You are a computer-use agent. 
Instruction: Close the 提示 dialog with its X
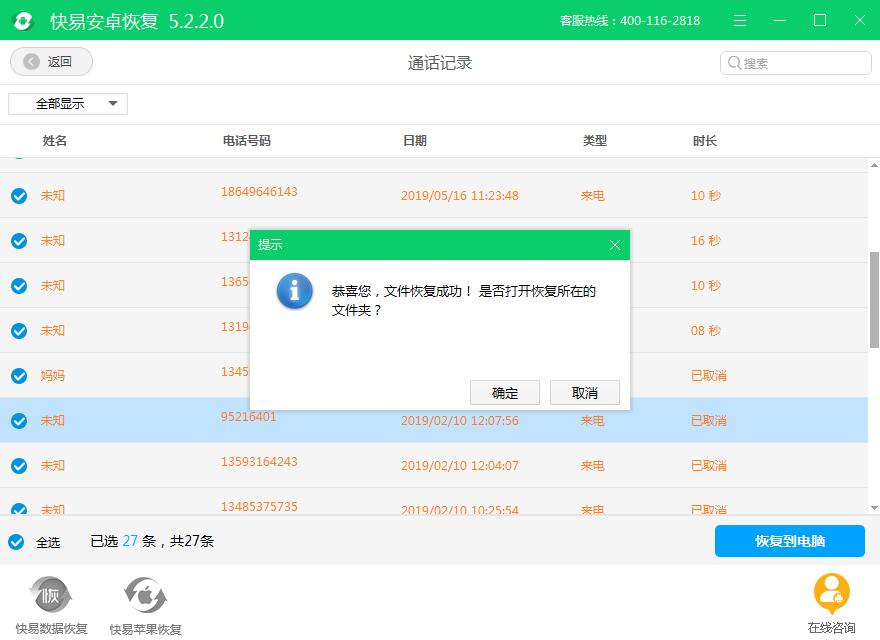click(612, 244)
